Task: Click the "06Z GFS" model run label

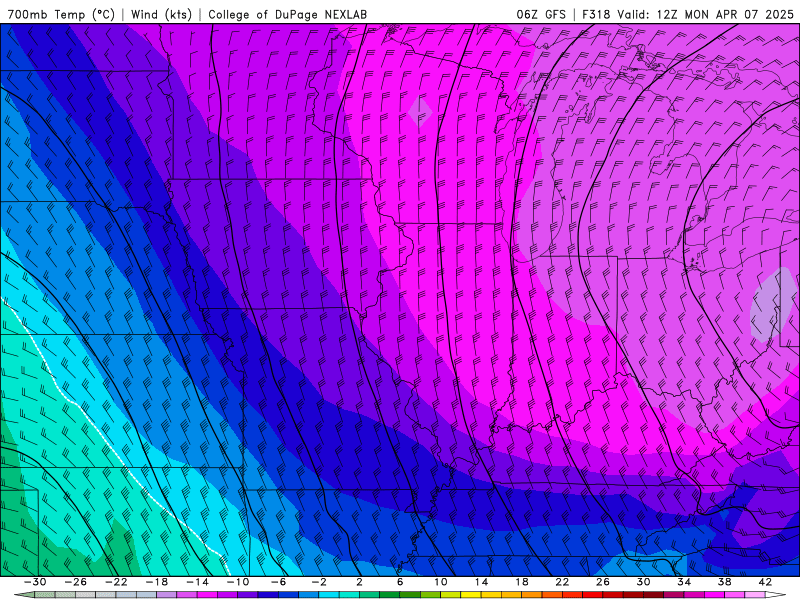Action: pos(541,14)
